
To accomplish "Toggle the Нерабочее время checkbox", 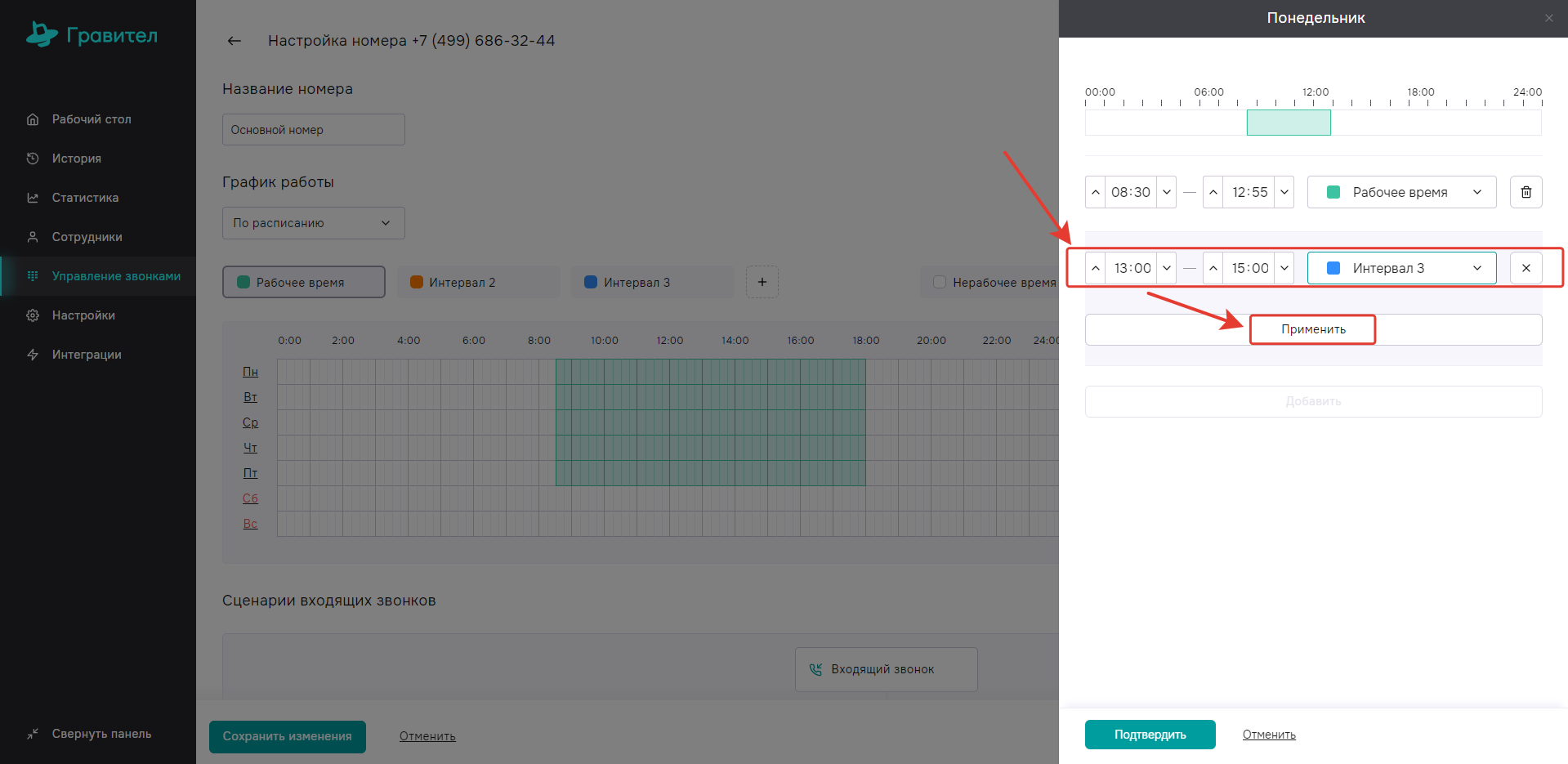I will pyautogui.click(x=940, y=282).
